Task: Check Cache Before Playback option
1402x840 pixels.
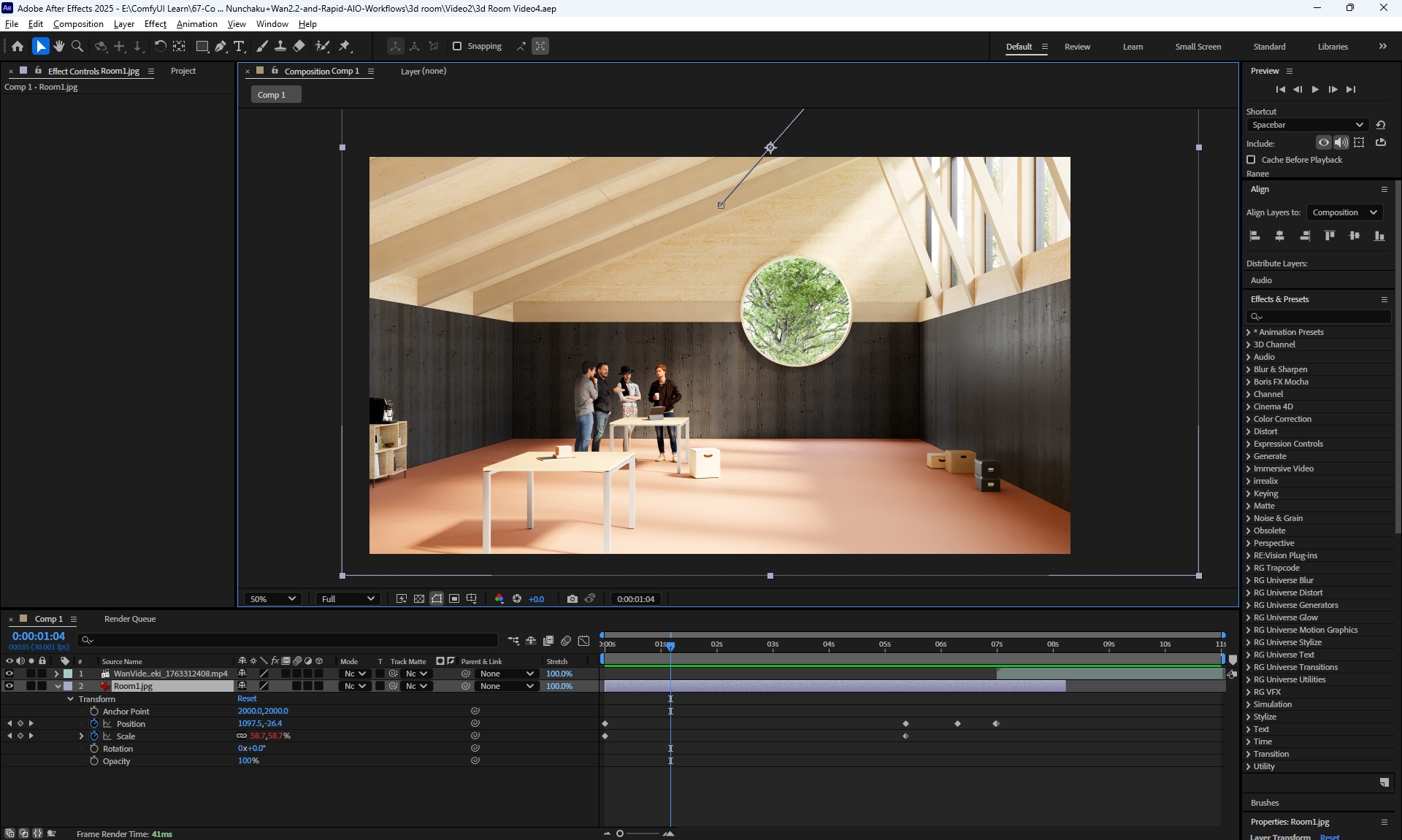Action: 1252,160
